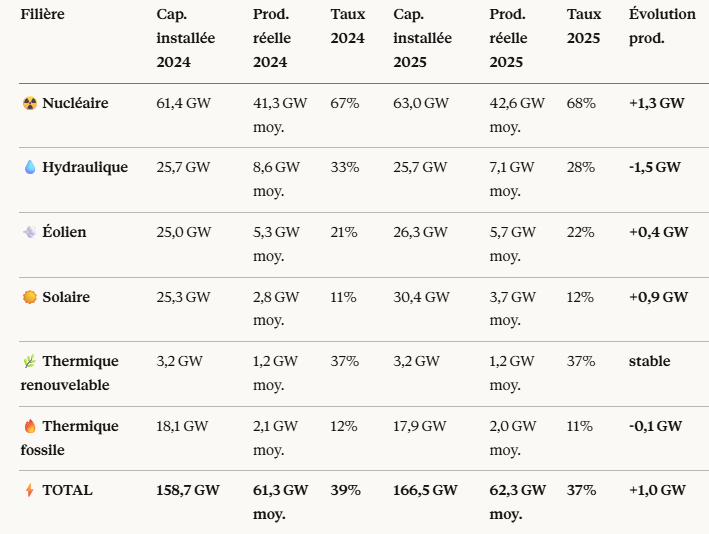Click the radioactive icon beside Nucléaire
The height and width of the screenshot is (534, 709).
[29, 103]
